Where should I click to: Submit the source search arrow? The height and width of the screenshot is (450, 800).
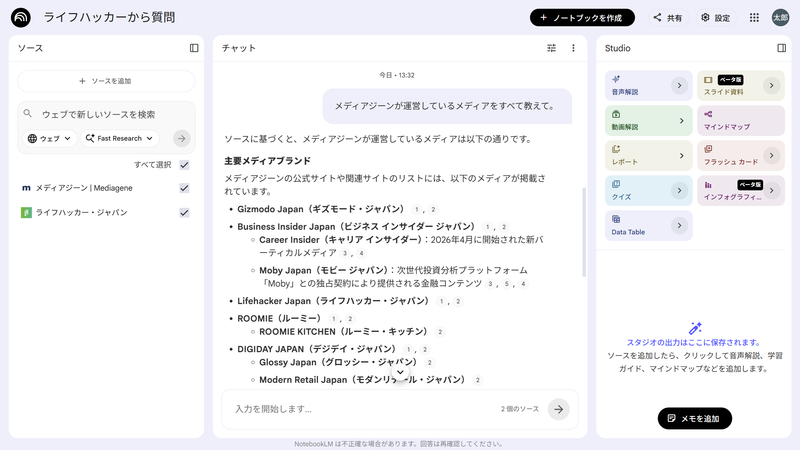(x=182, y=138)
